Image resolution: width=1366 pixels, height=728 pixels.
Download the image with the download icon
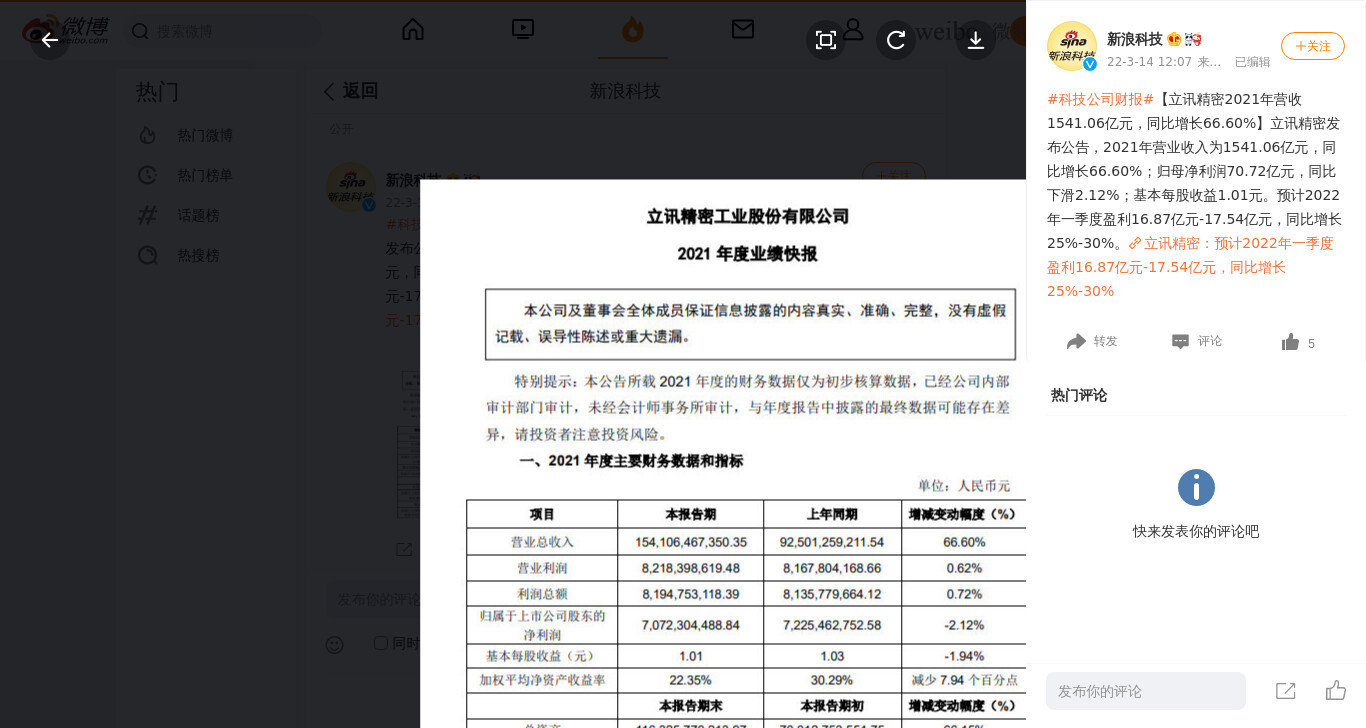click(x=976, y=40)
